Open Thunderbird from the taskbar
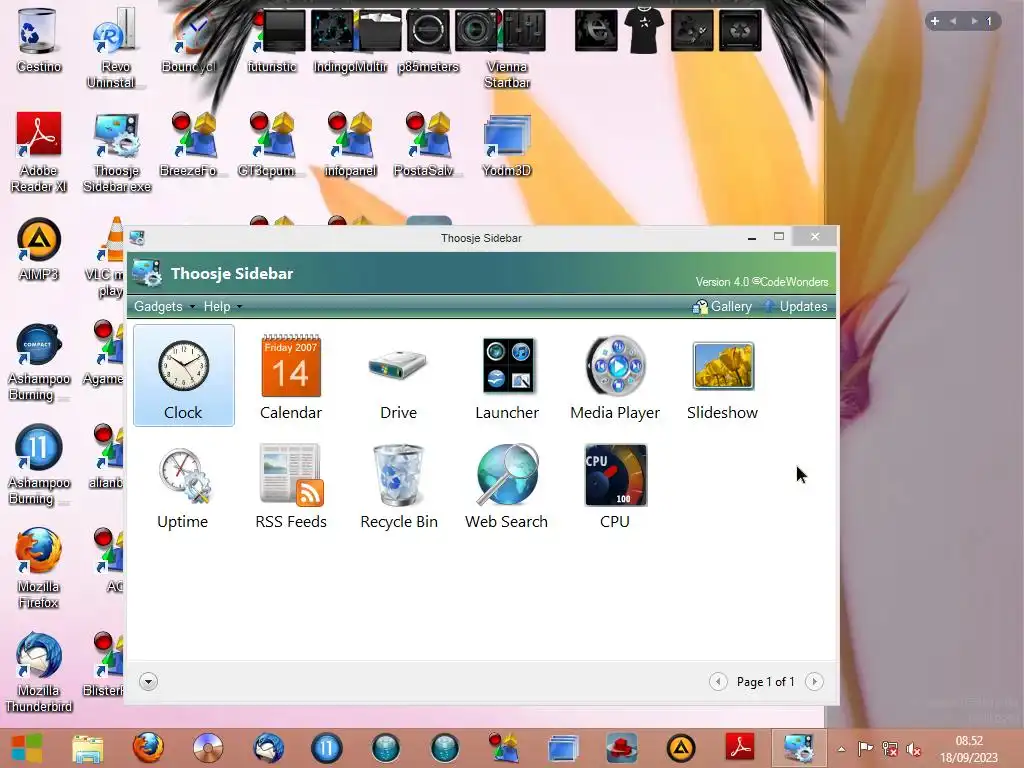This screenshot has width=1024, height=768. [267, 748]
